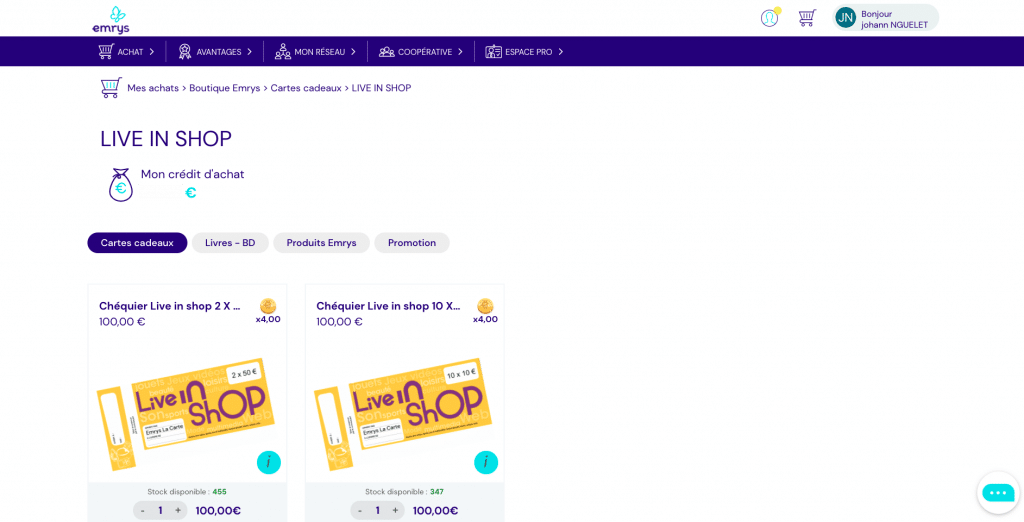
Task: Decrease quantity for 2 X chéquier
Action: click(143, 511)
